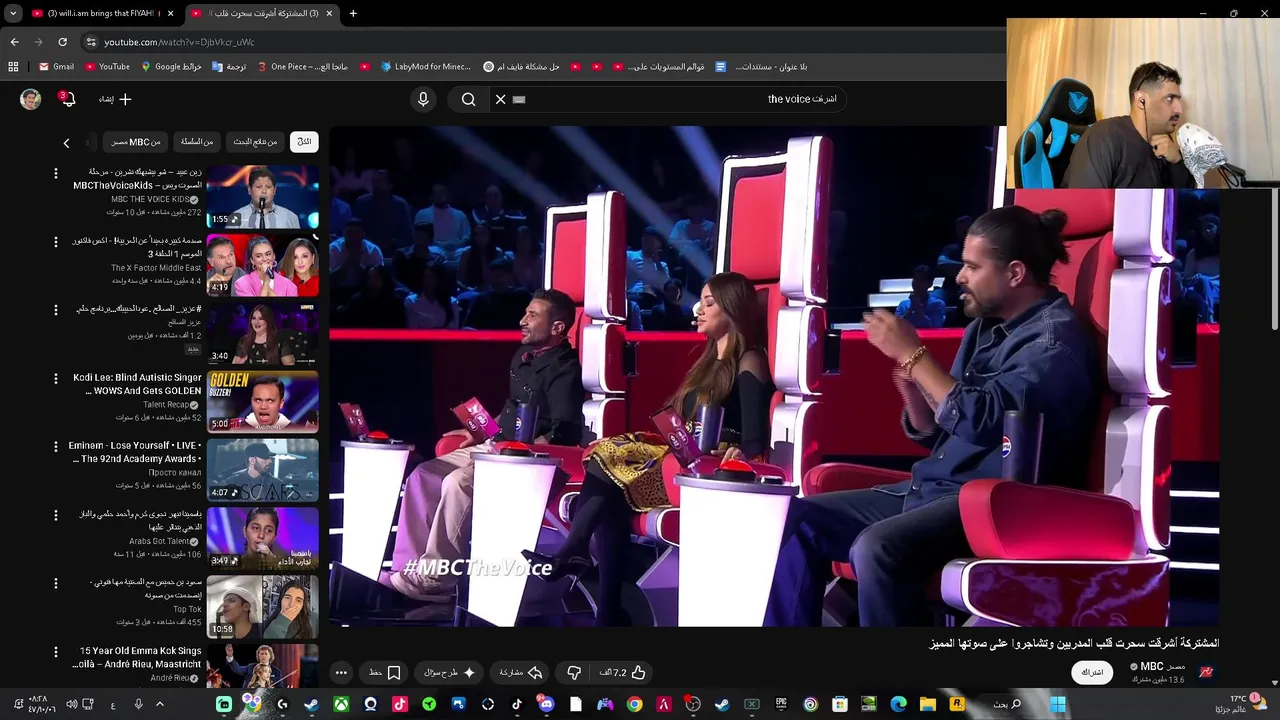
Task: Open YouTube notifications bell
Action: click(66, 99)
